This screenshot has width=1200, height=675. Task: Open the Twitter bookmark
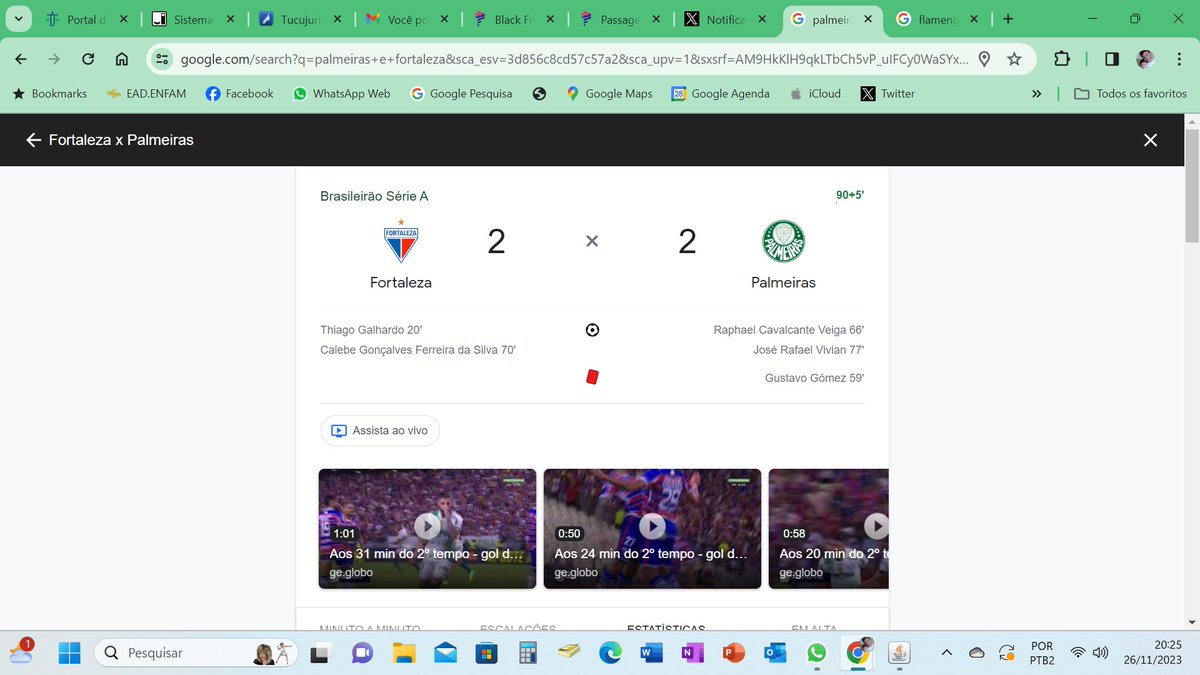pyautogui.click(x=888, y=94)
